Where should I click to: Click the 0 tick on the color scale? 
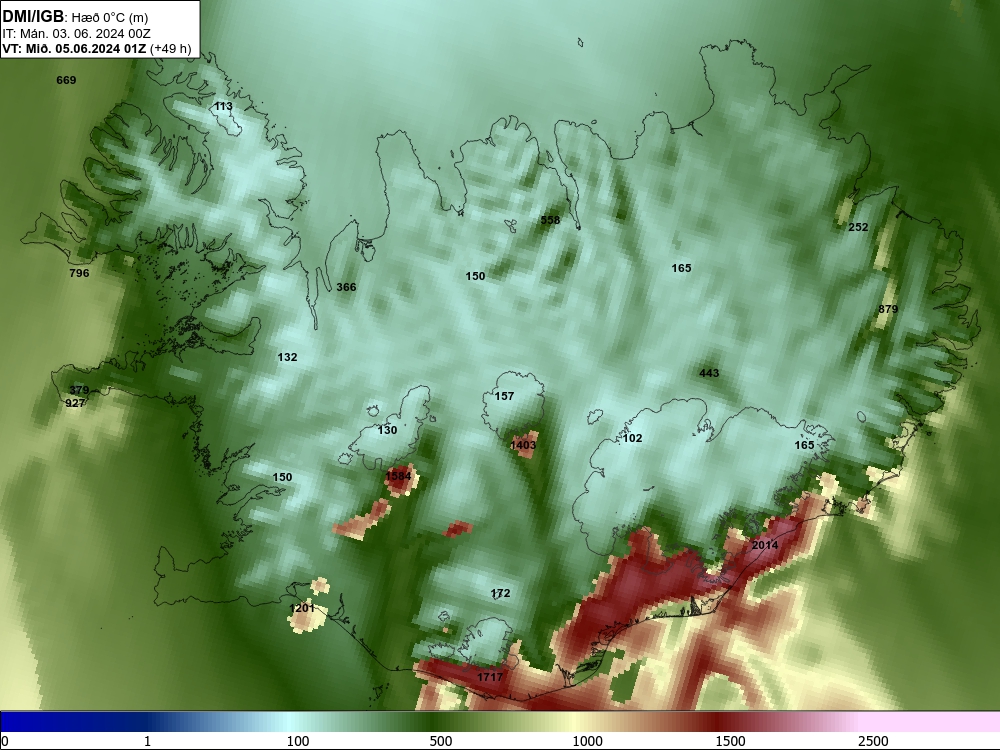[5, 741]
